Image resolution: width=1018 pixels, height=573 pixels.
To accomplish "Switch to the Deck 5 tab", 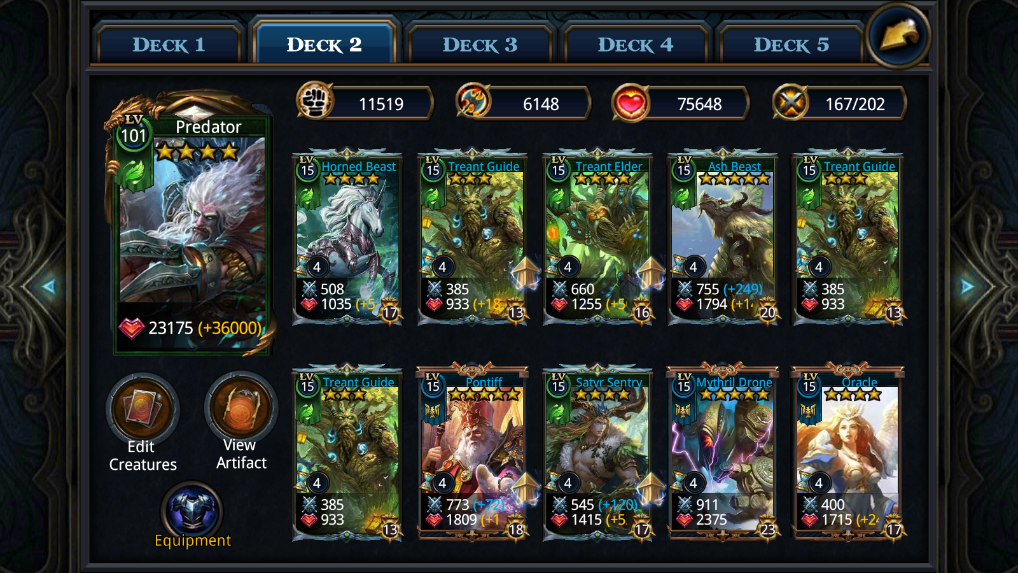I will click(x=791, y=44).
